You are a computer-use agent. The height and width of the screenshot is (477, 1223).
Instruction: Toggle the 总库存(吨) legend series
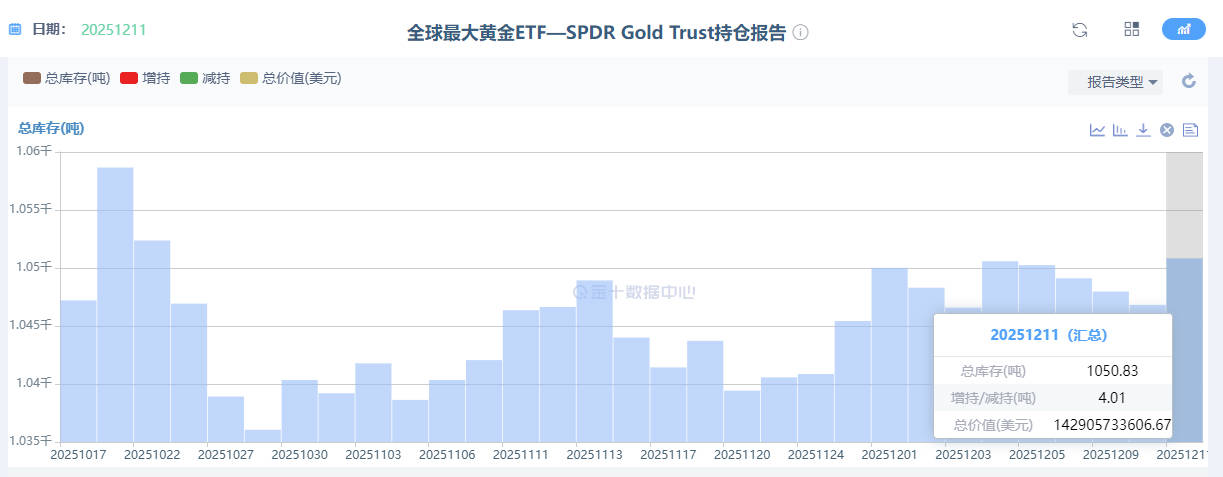click(x=66, y=78)
